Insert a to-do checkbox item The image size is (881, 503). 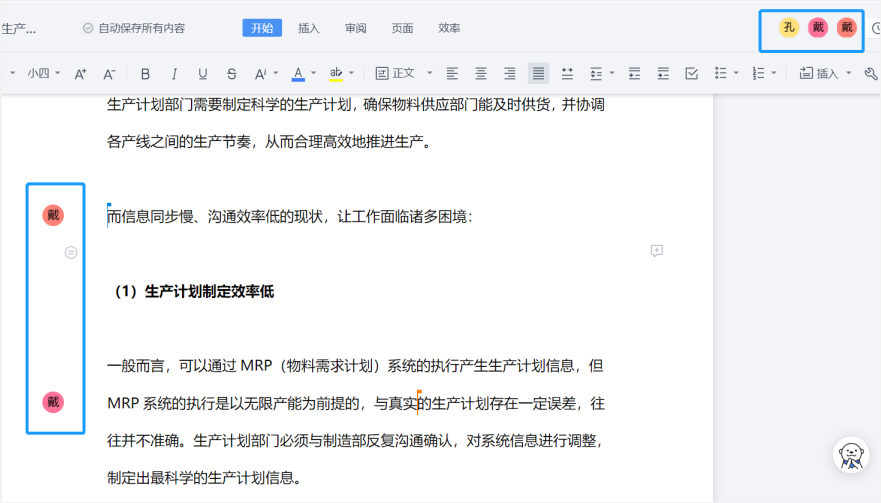click(692, 74)
